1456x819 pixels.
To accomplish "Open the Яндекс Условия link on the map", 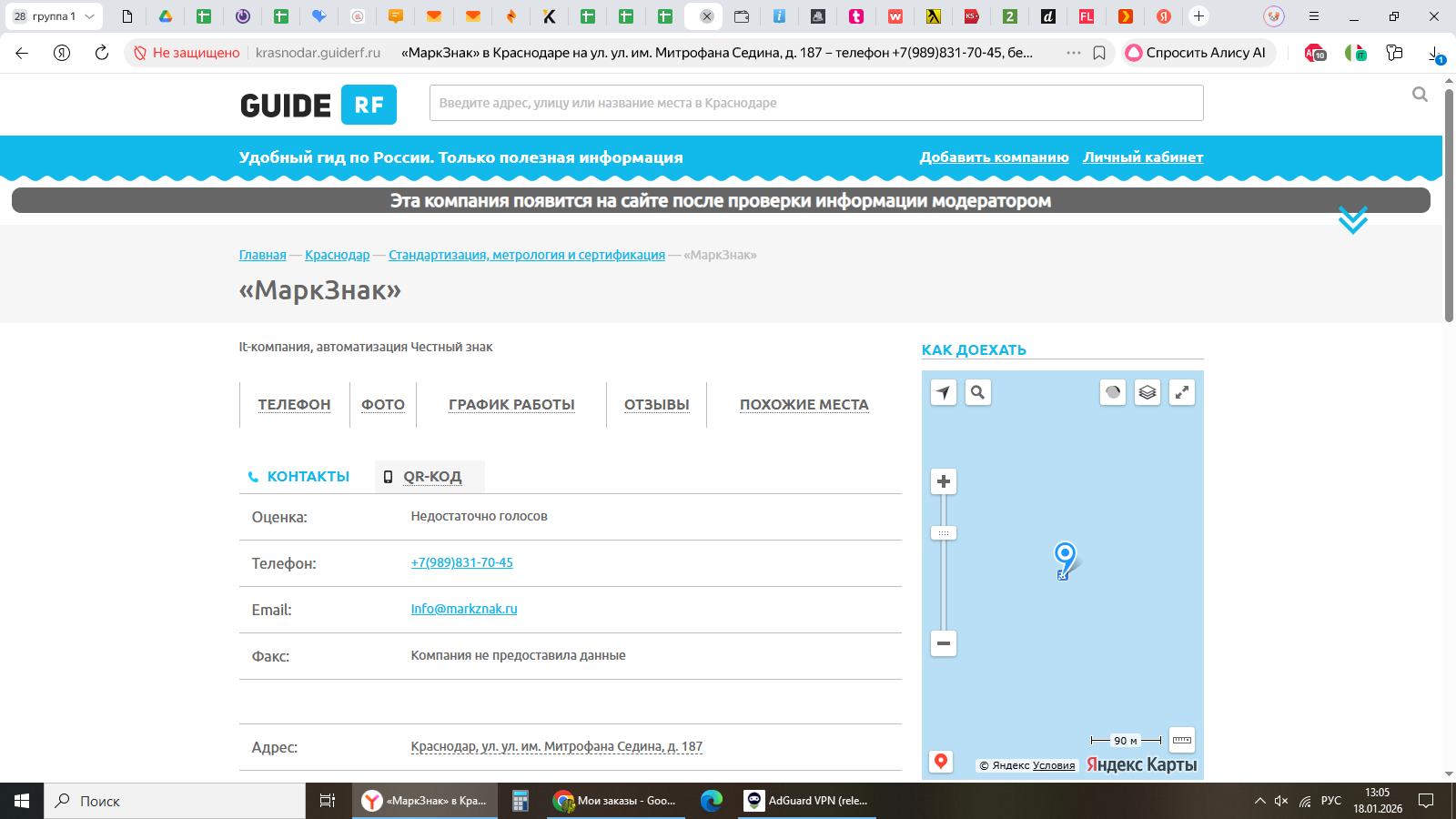I will (1054, 765).
